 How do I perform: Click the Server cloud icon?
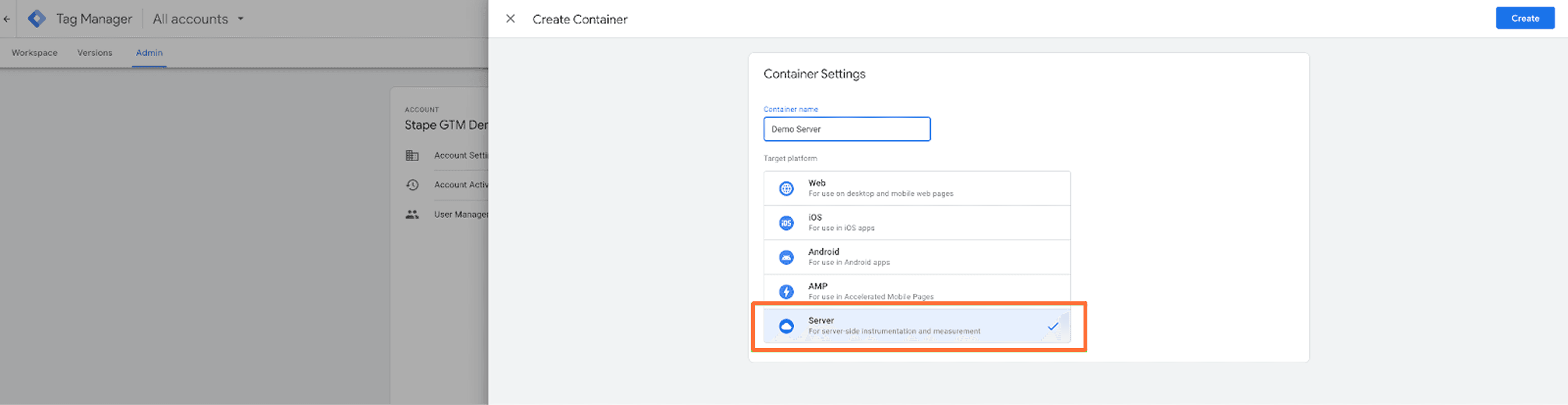[x=786, y=327]
